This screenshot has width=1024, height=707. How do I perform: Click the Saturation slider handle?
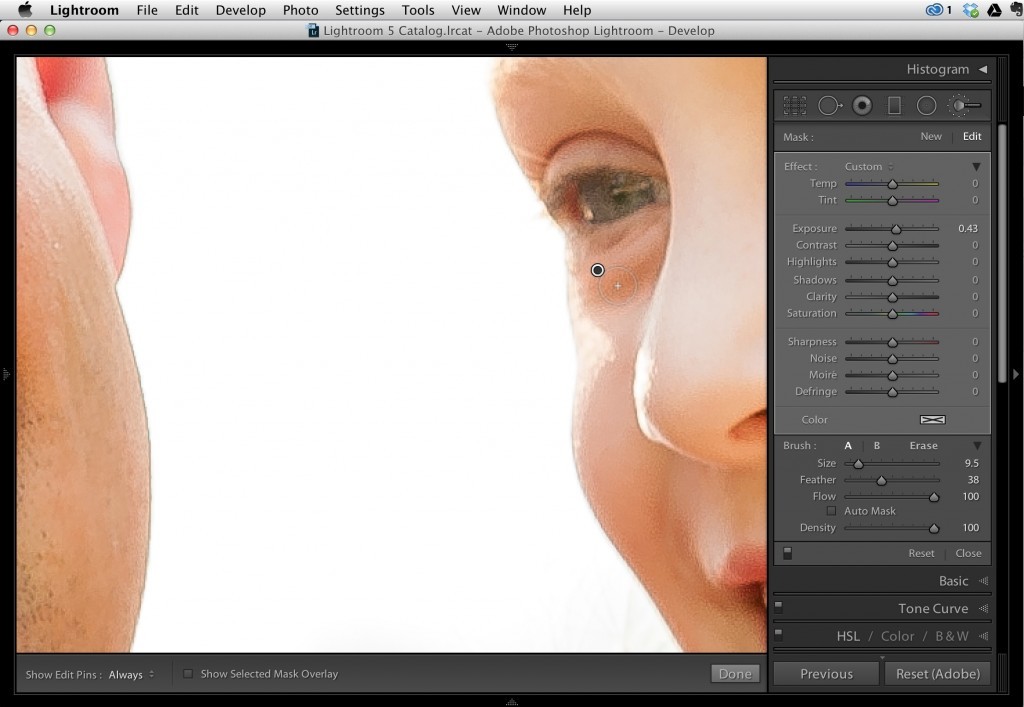892,314
